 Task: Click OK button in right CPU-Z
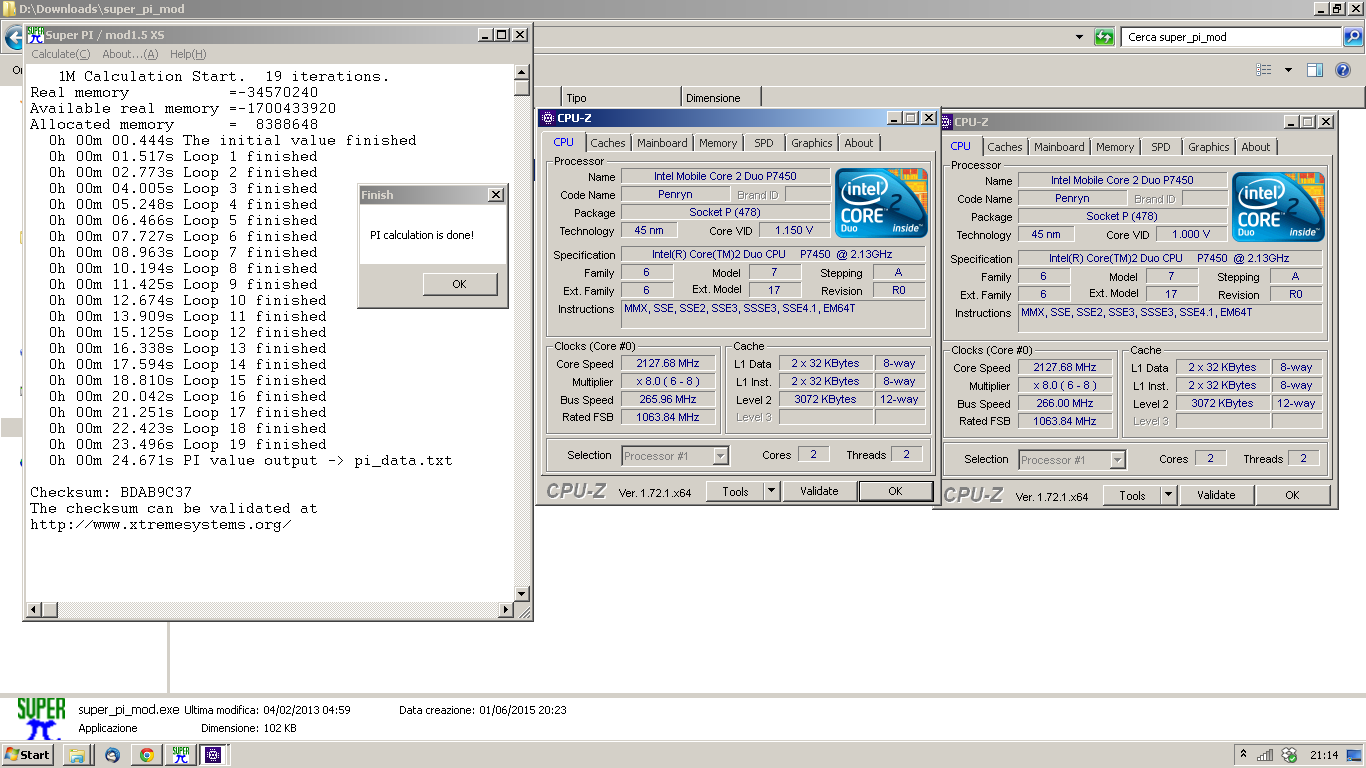[1292, 495]
